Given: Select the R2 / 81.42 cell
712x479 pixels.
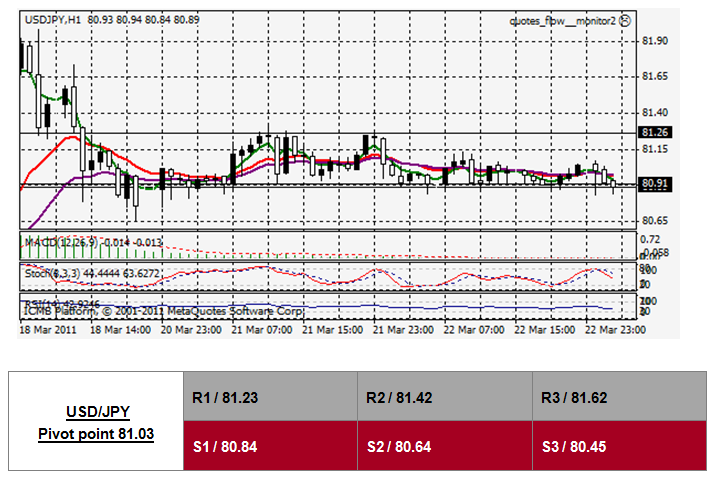Looking at the screenshot, I should click(x=443, y=397).
